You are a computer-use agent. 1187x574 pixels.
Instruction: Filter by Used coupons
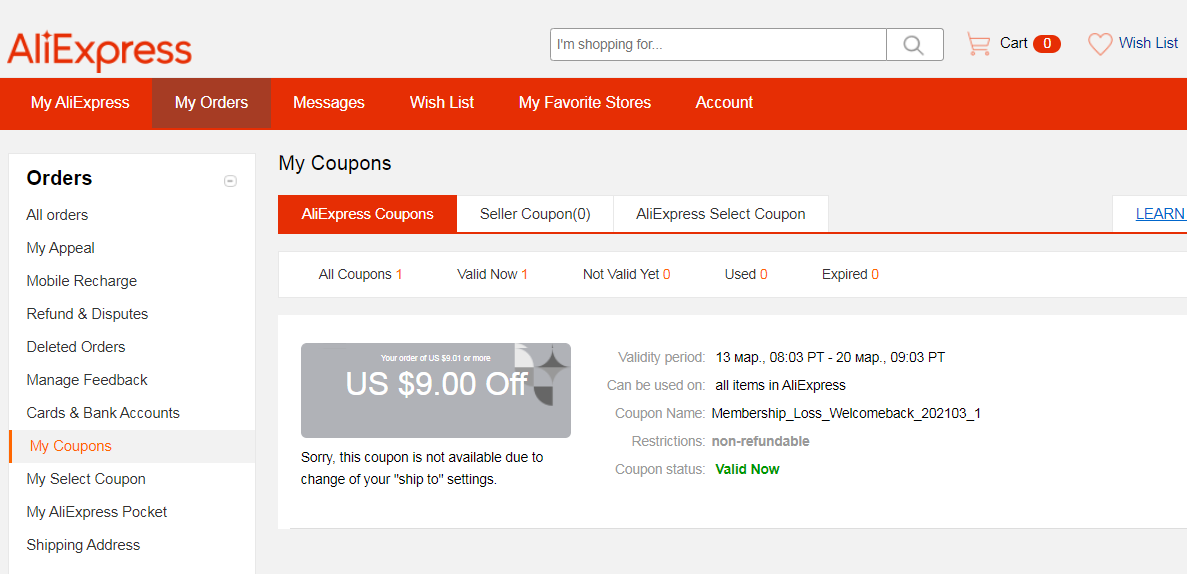[x=746, y=274]
